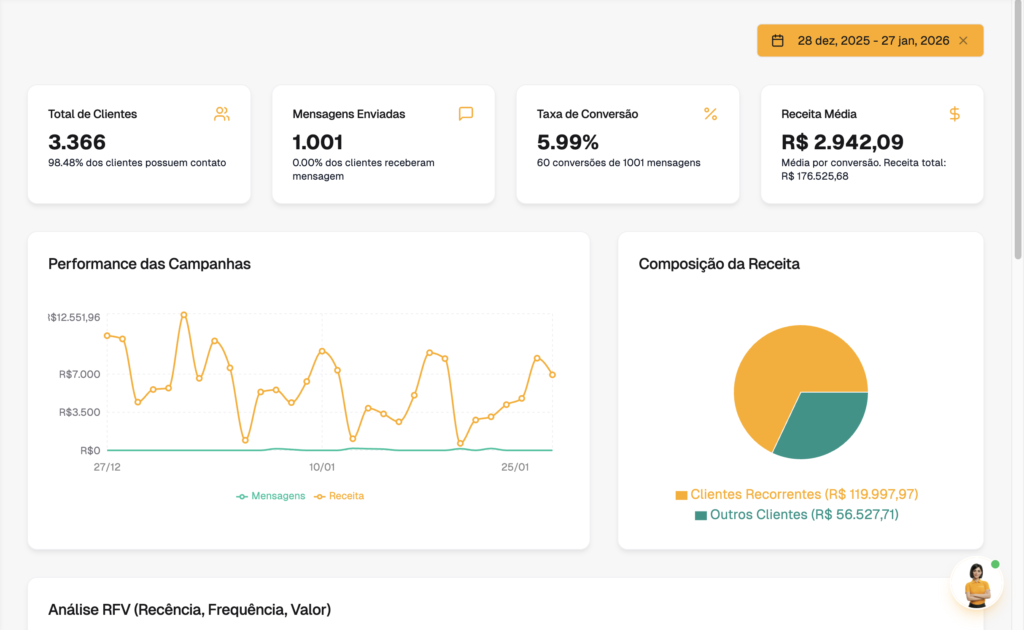Open the Total de Clientes card
The width and height of the screenshot is (1024, 630).
tap(139, 144)
